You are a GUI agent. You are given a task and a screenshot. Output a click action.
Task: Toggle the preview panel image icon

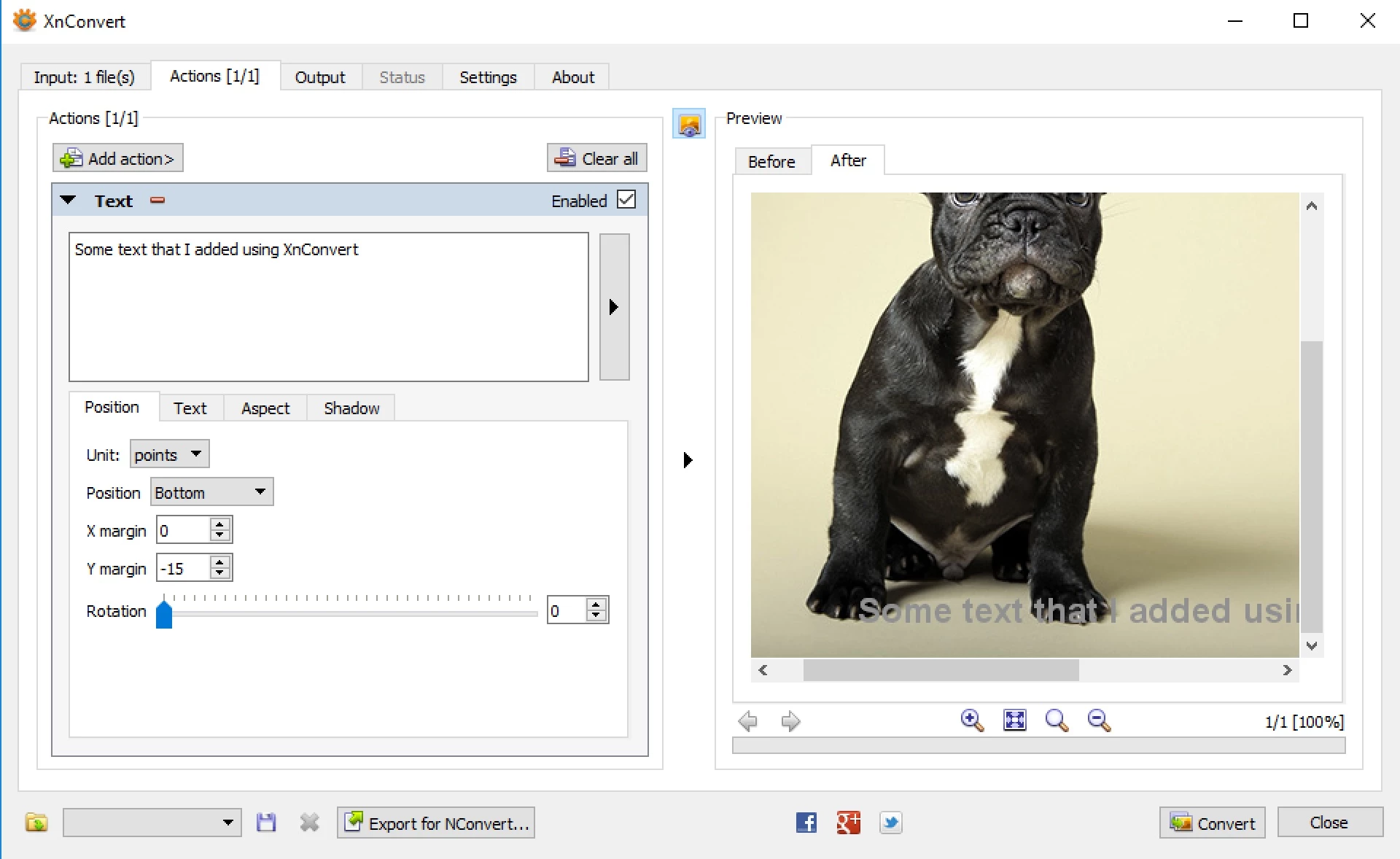point(688,124)
